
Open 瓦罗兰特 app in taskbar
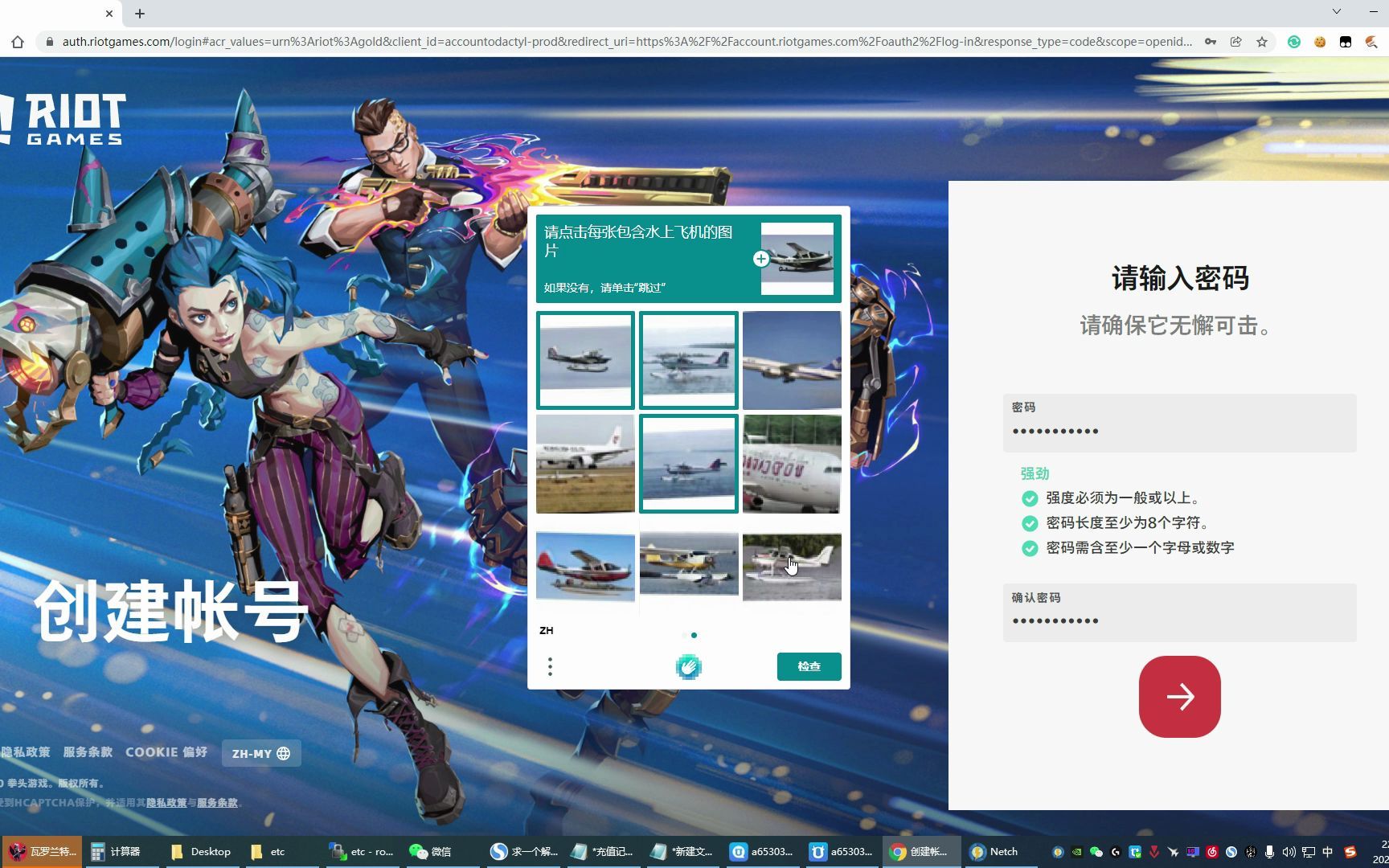[x=41, y=852]
